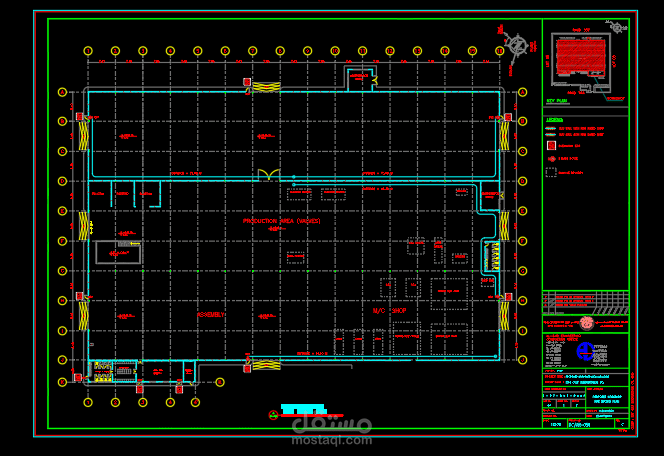Select the section marker below the plan

click(x=273, y=415)
